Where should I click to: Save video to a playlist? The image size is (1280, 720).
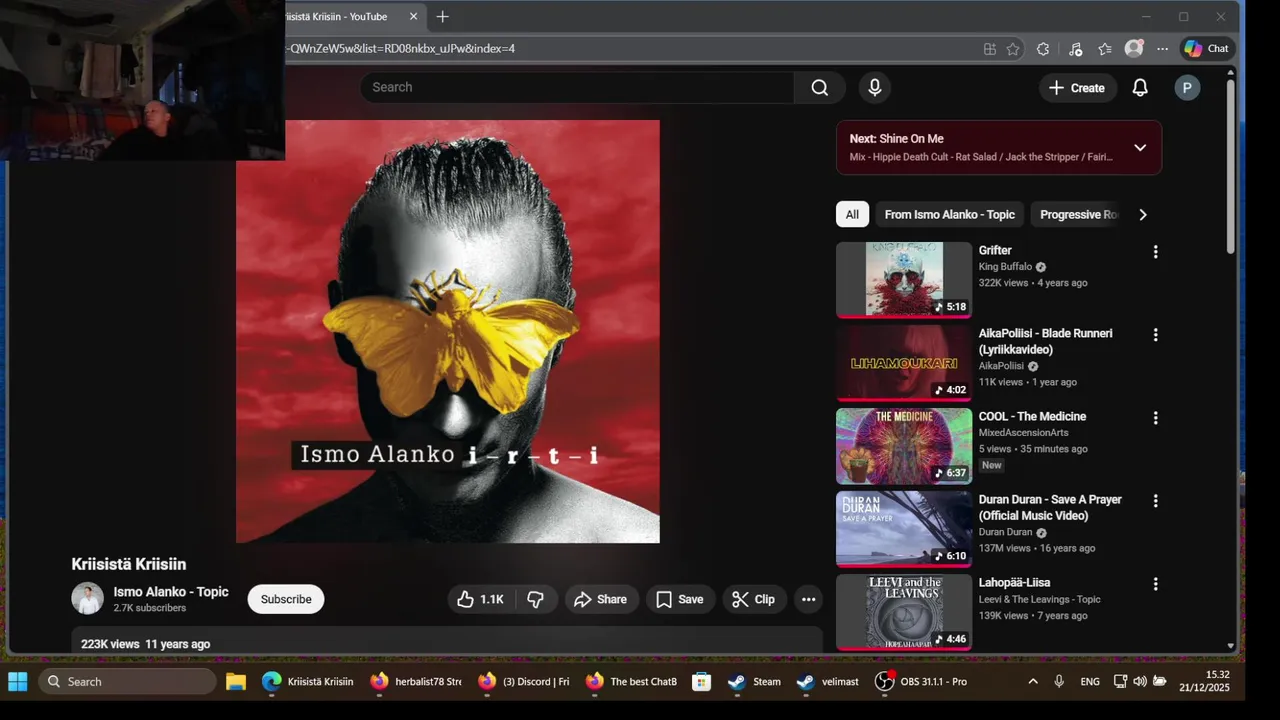pos(680,599)
